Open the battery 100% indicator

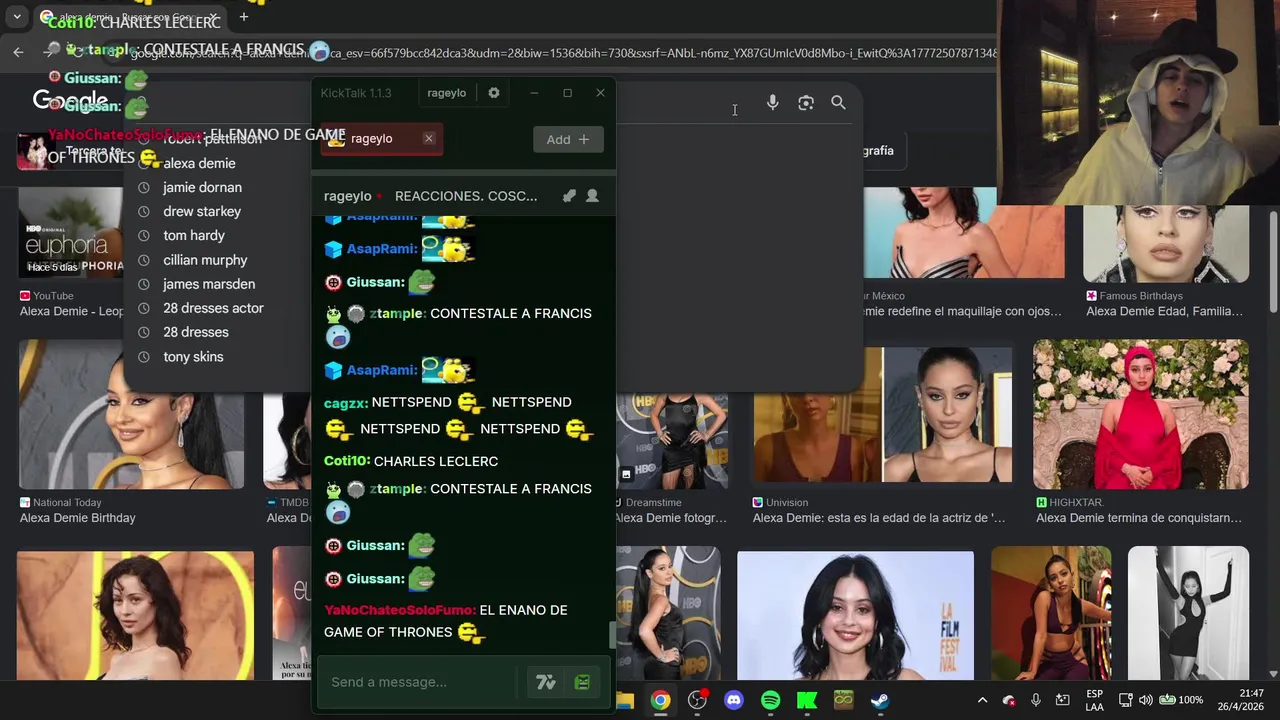[1180, 700]
